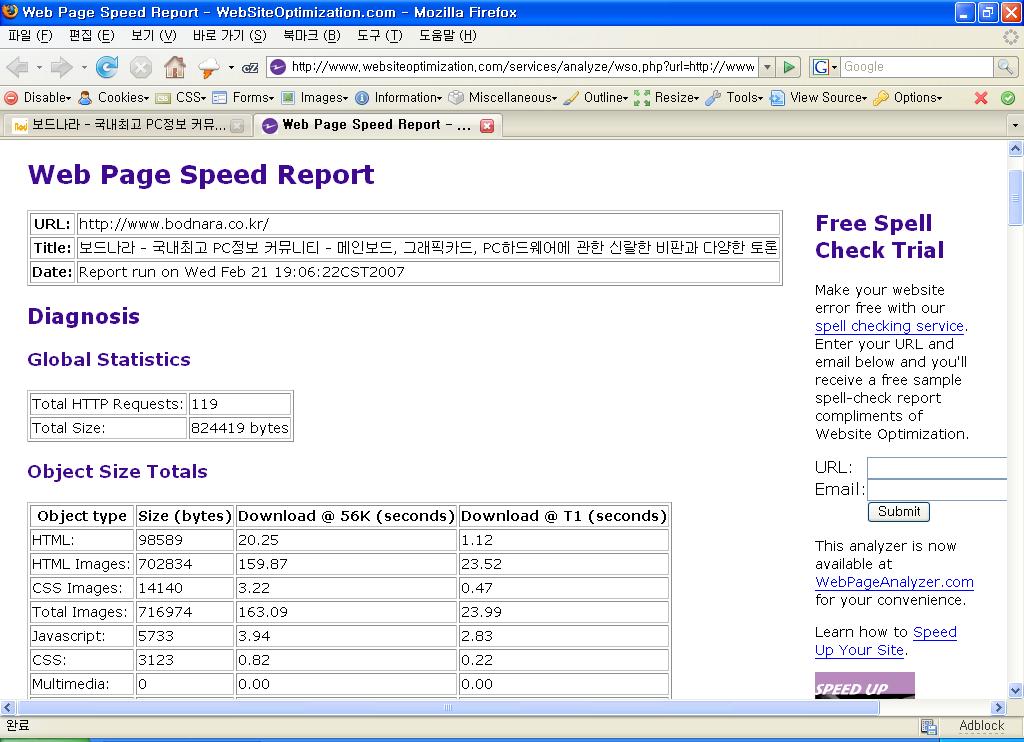Close the 보드나라 tab
The width and height of the screenshot is (1024, 742).
click(x=238, y=126)
